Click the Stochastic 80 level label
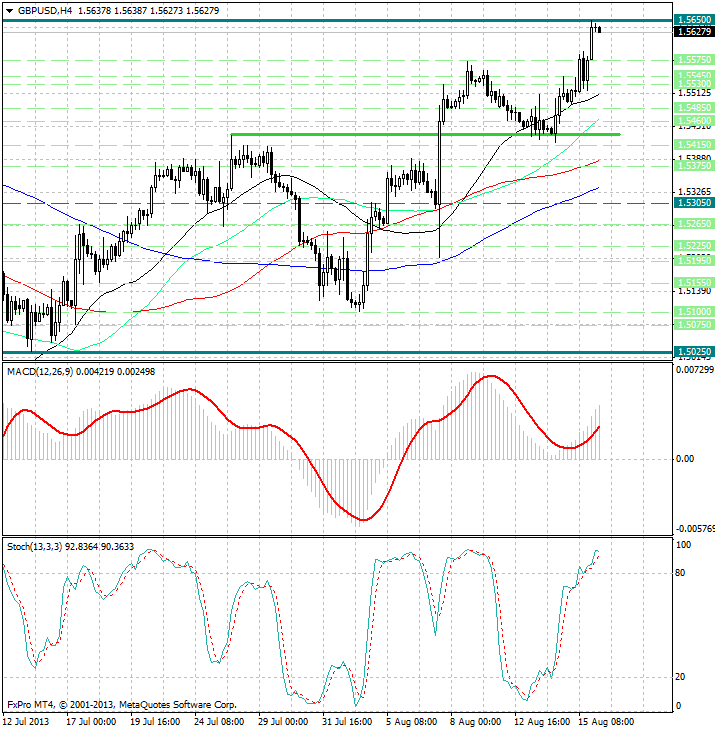The image size is (715, 730). coord(680,573)
